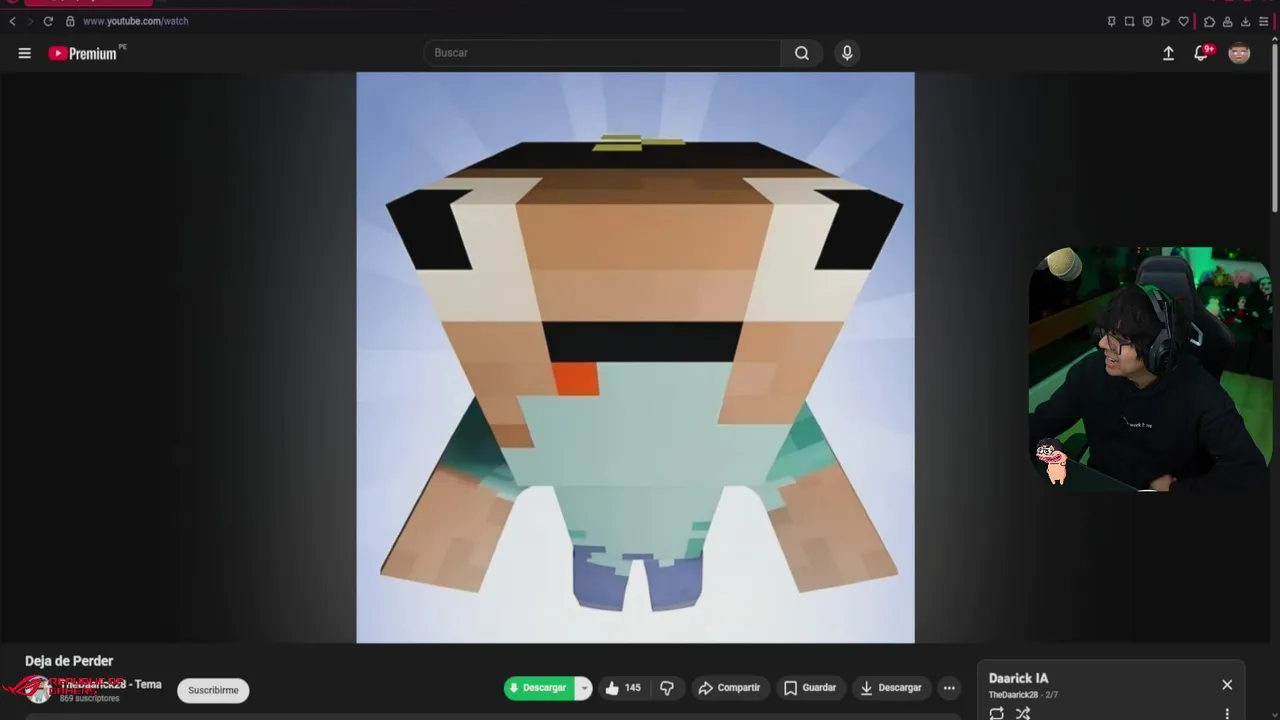
Task: Start voice search with the microphone
Action: click(847, 53)
